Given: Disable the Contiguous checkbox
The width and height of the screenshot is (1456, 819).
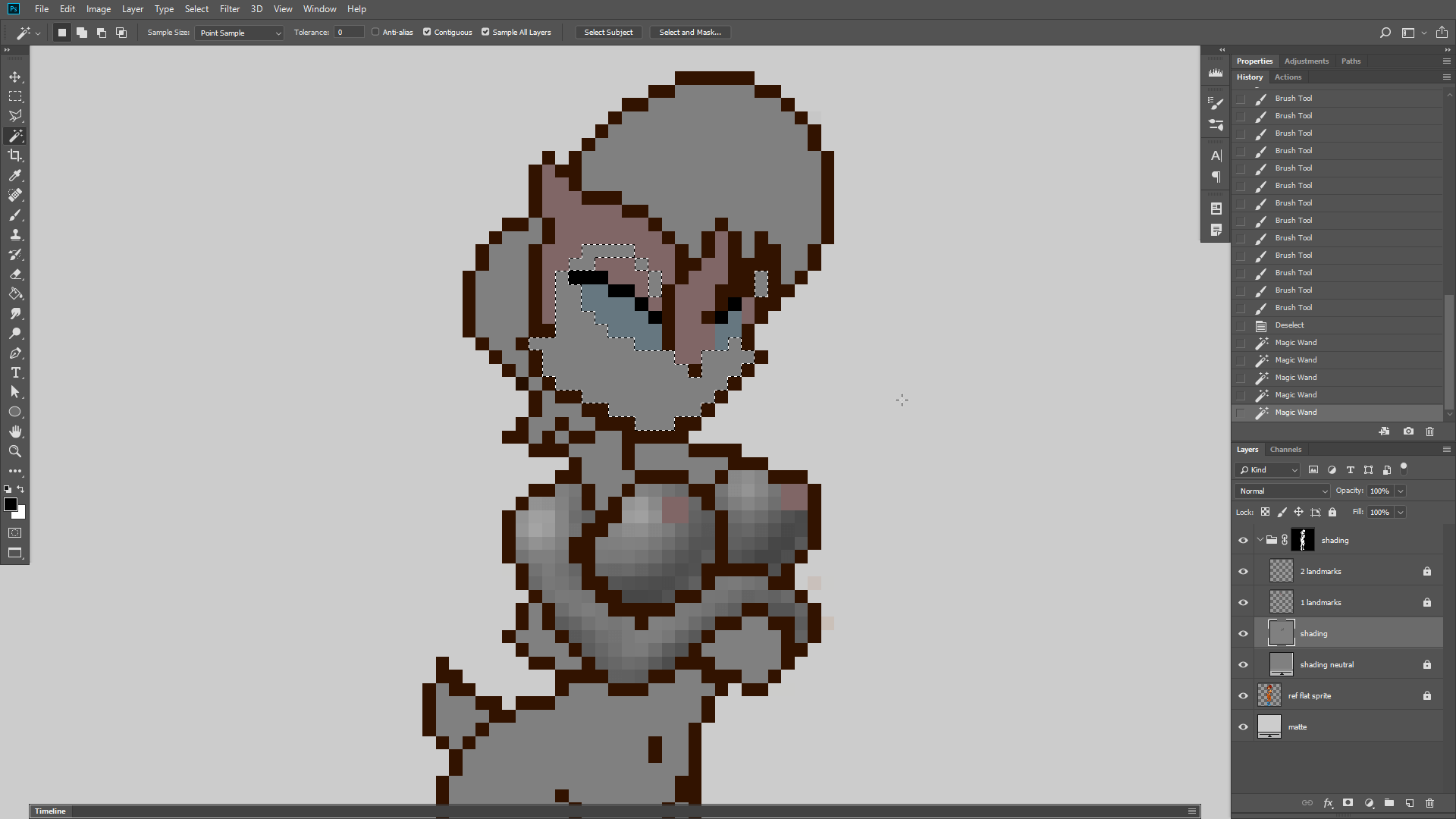Looking at the screenshot, I should (428, 32).
